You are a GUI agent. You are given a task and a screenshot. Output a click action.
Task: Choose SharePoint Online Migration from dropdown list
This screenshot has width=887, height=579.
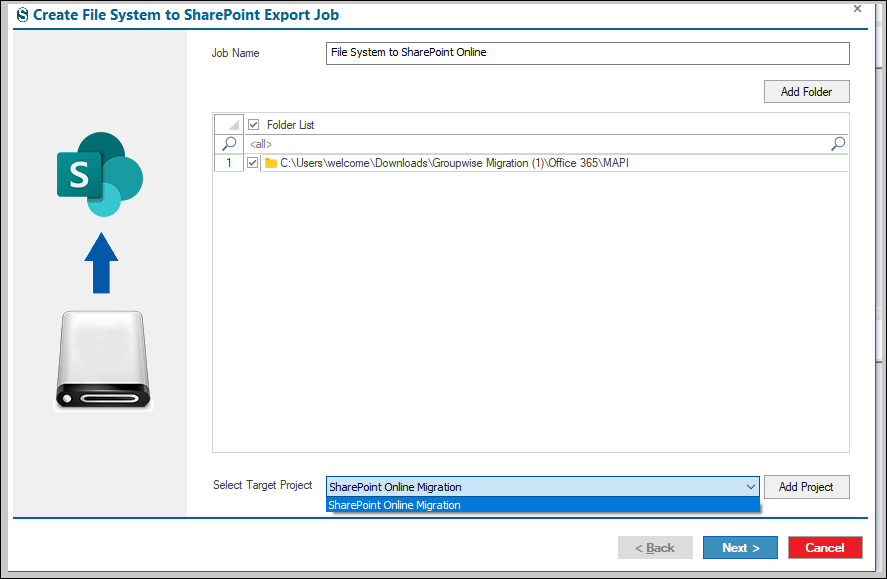543,505
